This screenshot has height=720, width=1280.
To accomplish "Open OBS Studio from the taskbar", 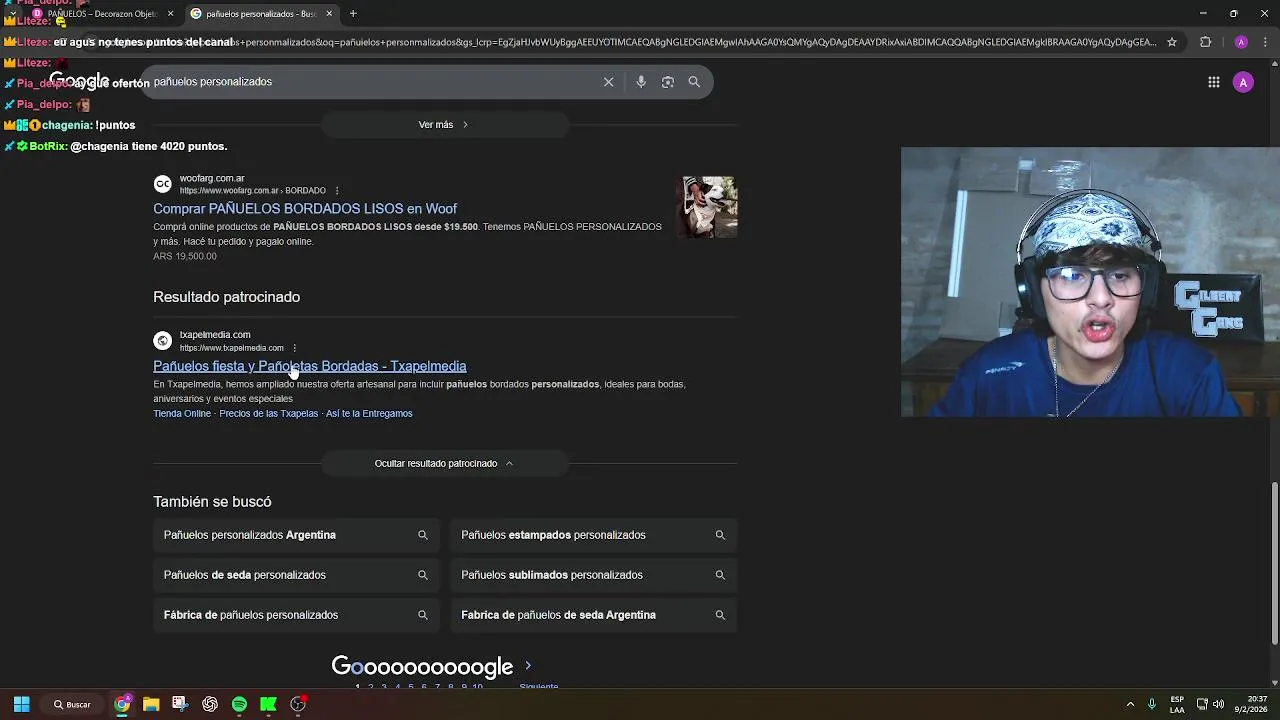I will 298,704.
